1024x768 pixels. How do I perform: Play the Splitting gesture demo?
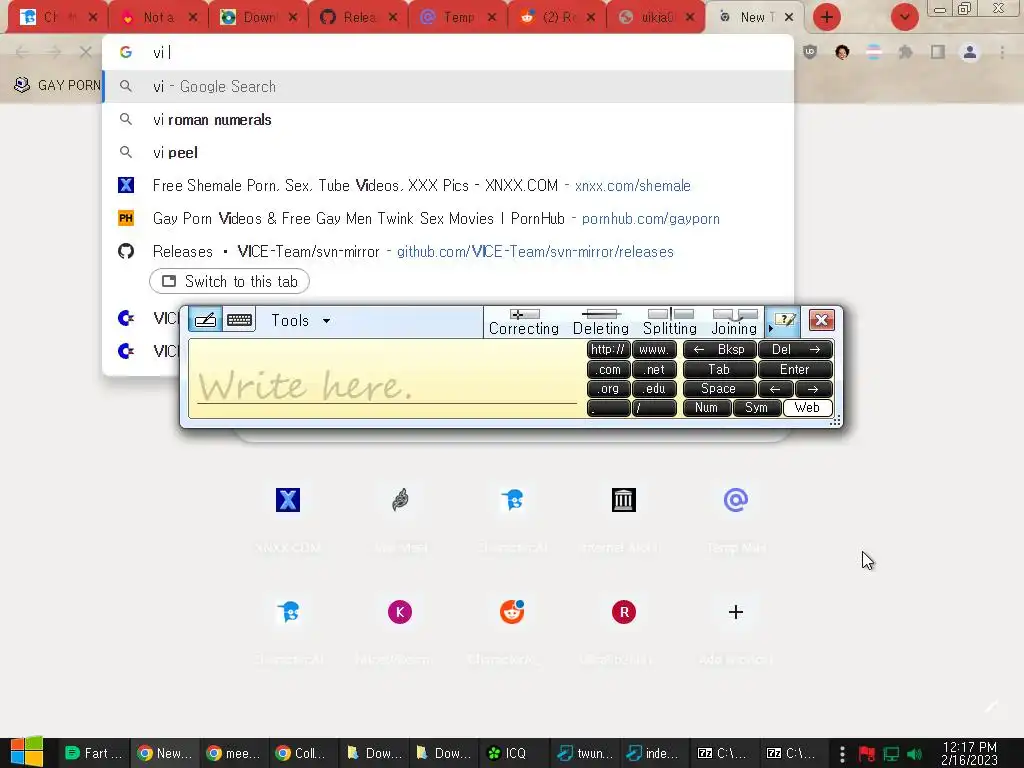tap(670, 322)
